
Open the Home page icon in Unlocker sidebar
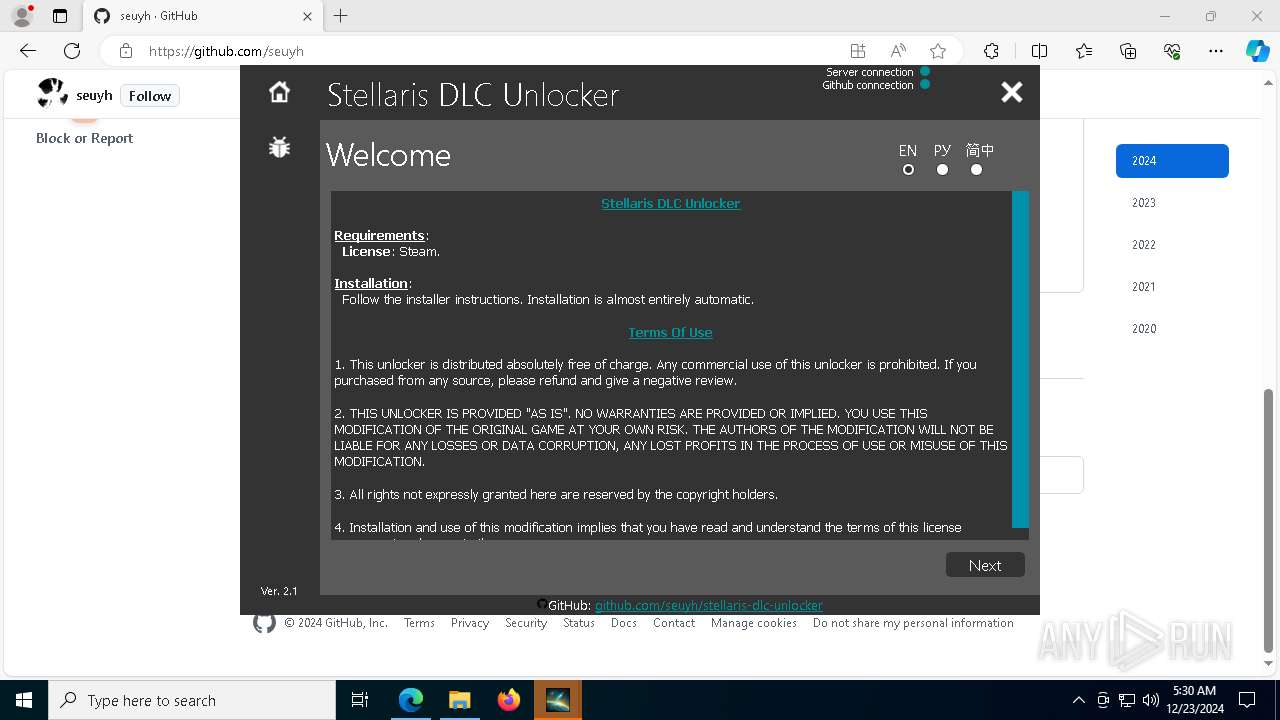[x=279, y=92]
